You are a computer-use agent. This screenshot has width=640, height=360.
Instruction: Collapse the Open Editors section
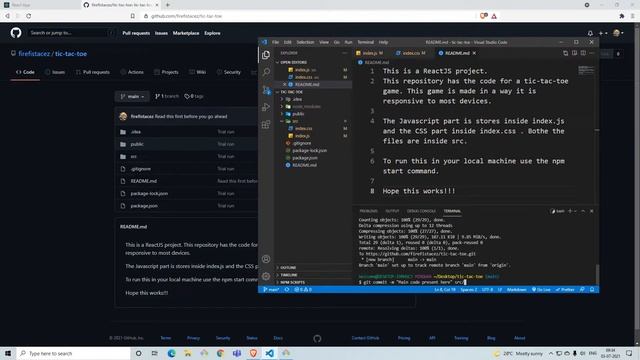tap(293, 62)
